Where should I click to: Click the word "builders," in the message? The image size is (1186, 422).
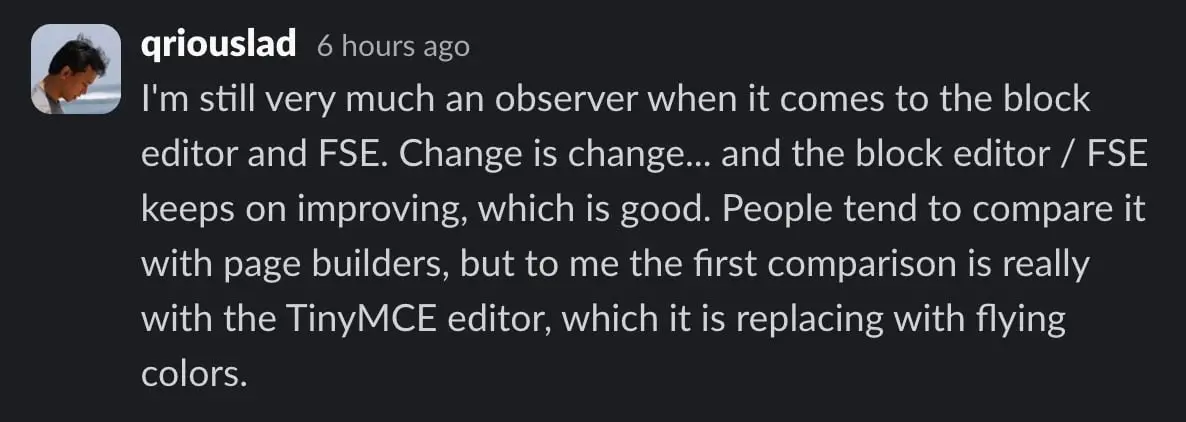pyautogui.click(x=335, y=266)
